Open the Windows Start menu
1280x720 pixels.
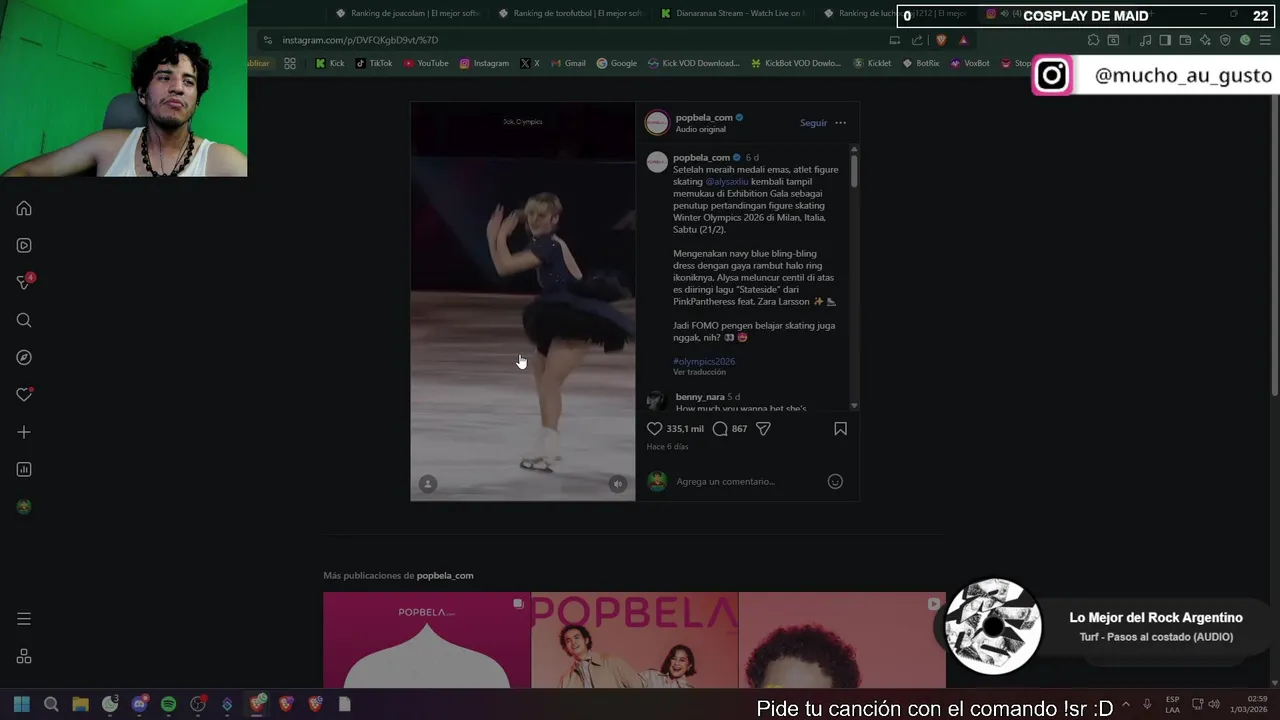(21, 704)
